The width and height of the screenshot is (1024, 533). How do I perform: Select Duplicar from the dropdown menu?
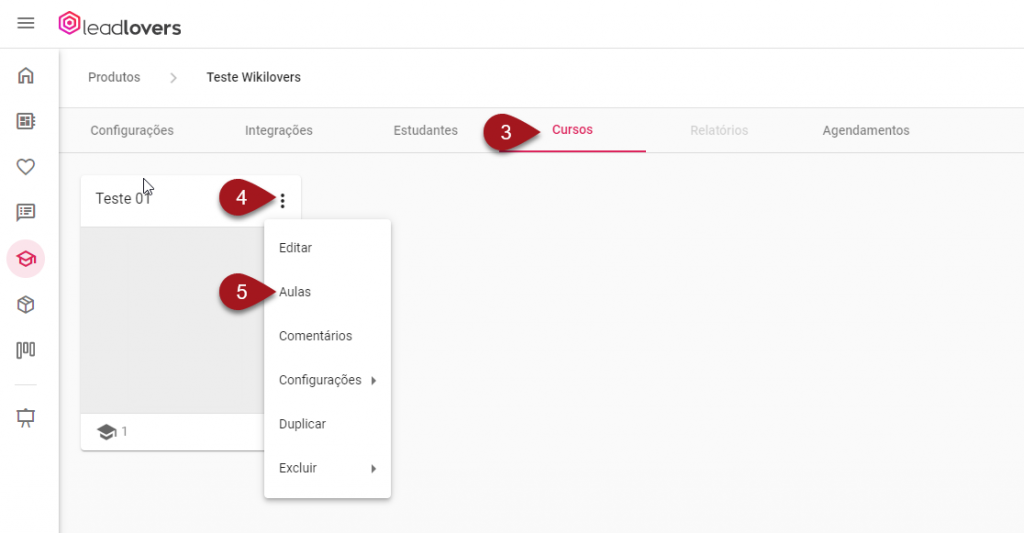coord(302,424)
